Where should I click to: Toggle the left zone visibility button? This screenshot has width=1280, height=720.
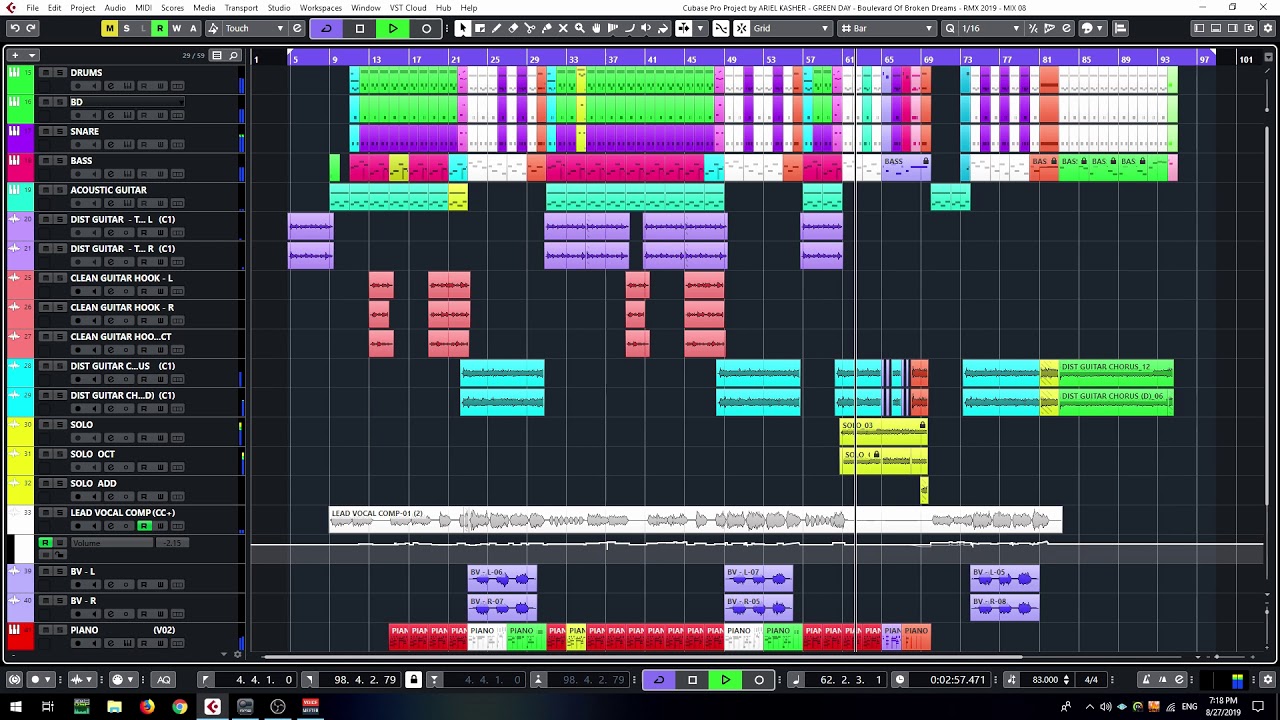tap(1201, 28)
